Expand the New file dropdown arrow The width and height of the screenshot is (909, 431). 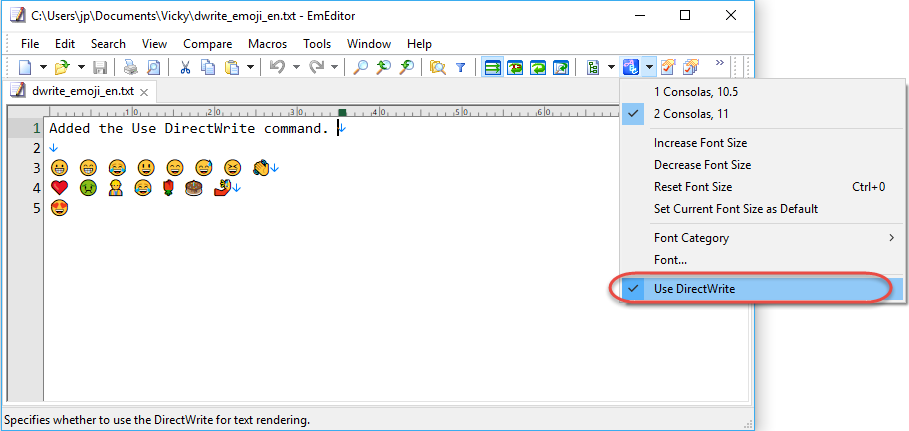43,67
